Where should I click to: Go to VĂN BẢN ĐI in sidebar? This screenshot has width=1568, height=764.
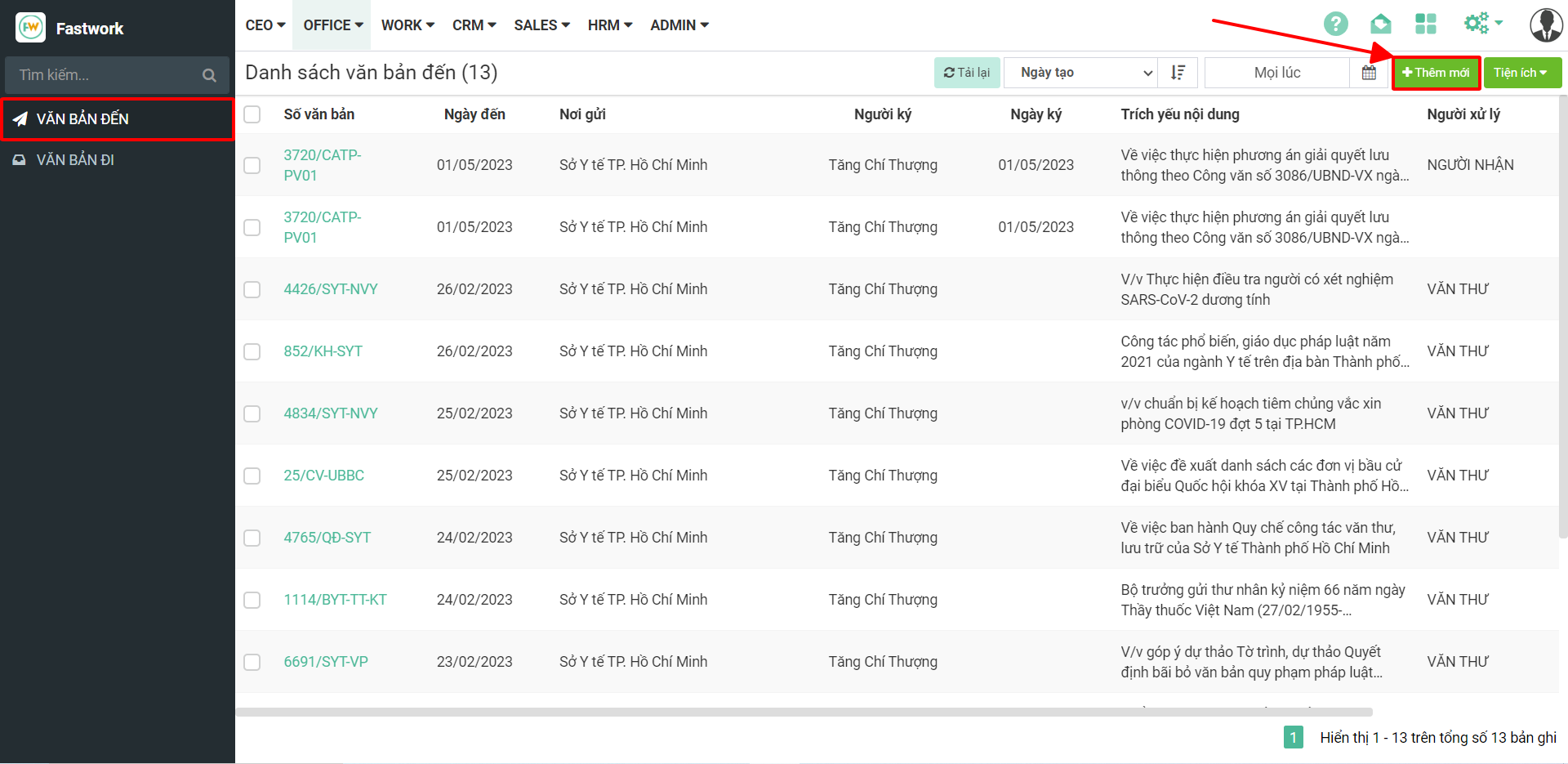75,160
